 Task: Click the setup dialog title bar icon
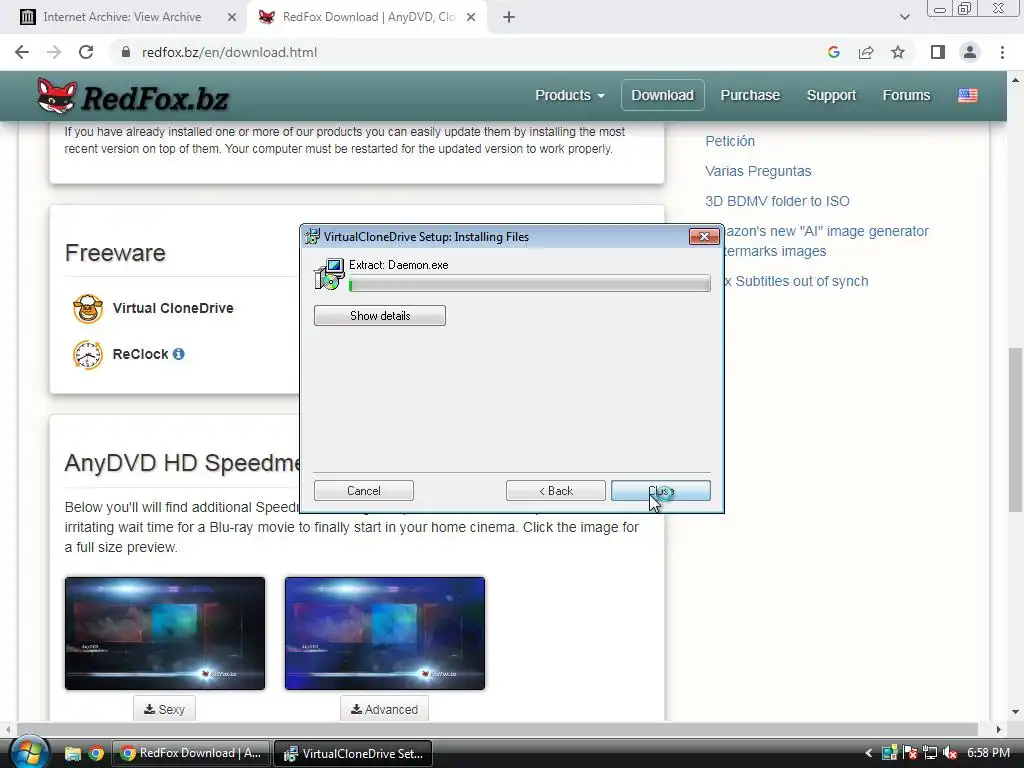pyautogui.click(x=313, y=236)
